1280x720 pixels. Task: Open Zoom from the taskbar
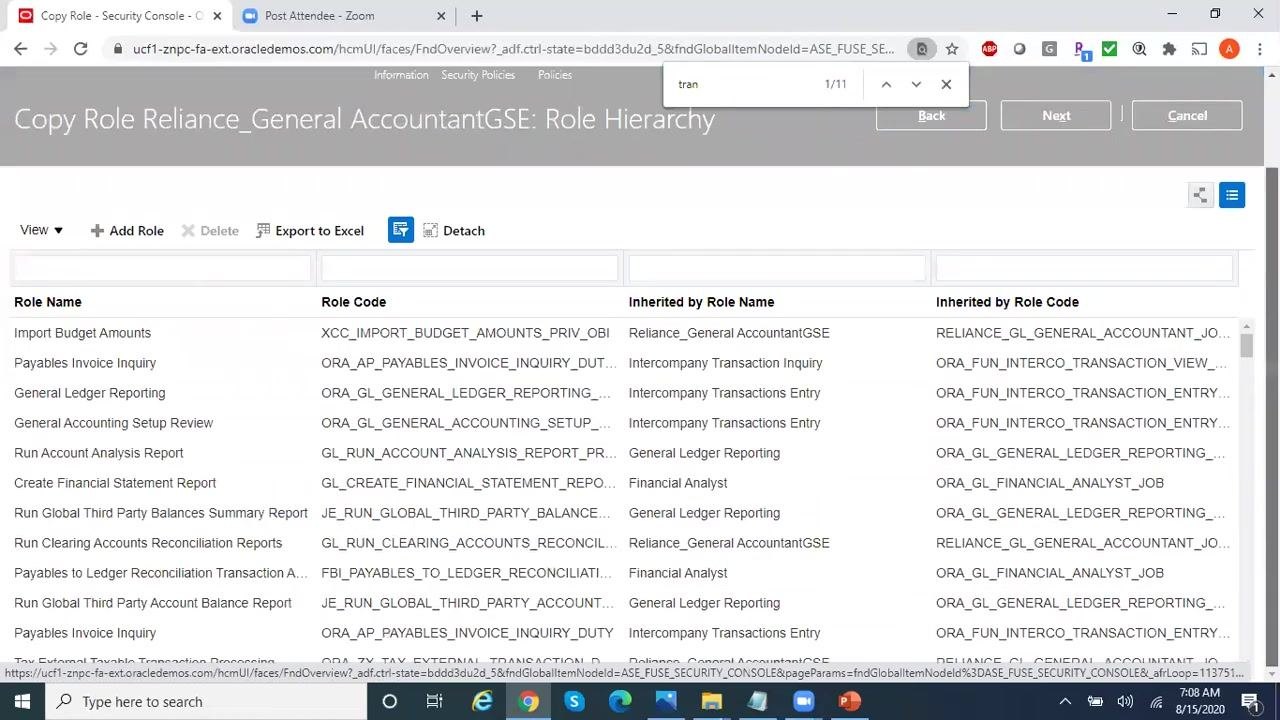pyautogui.click(x=804, y=701)
